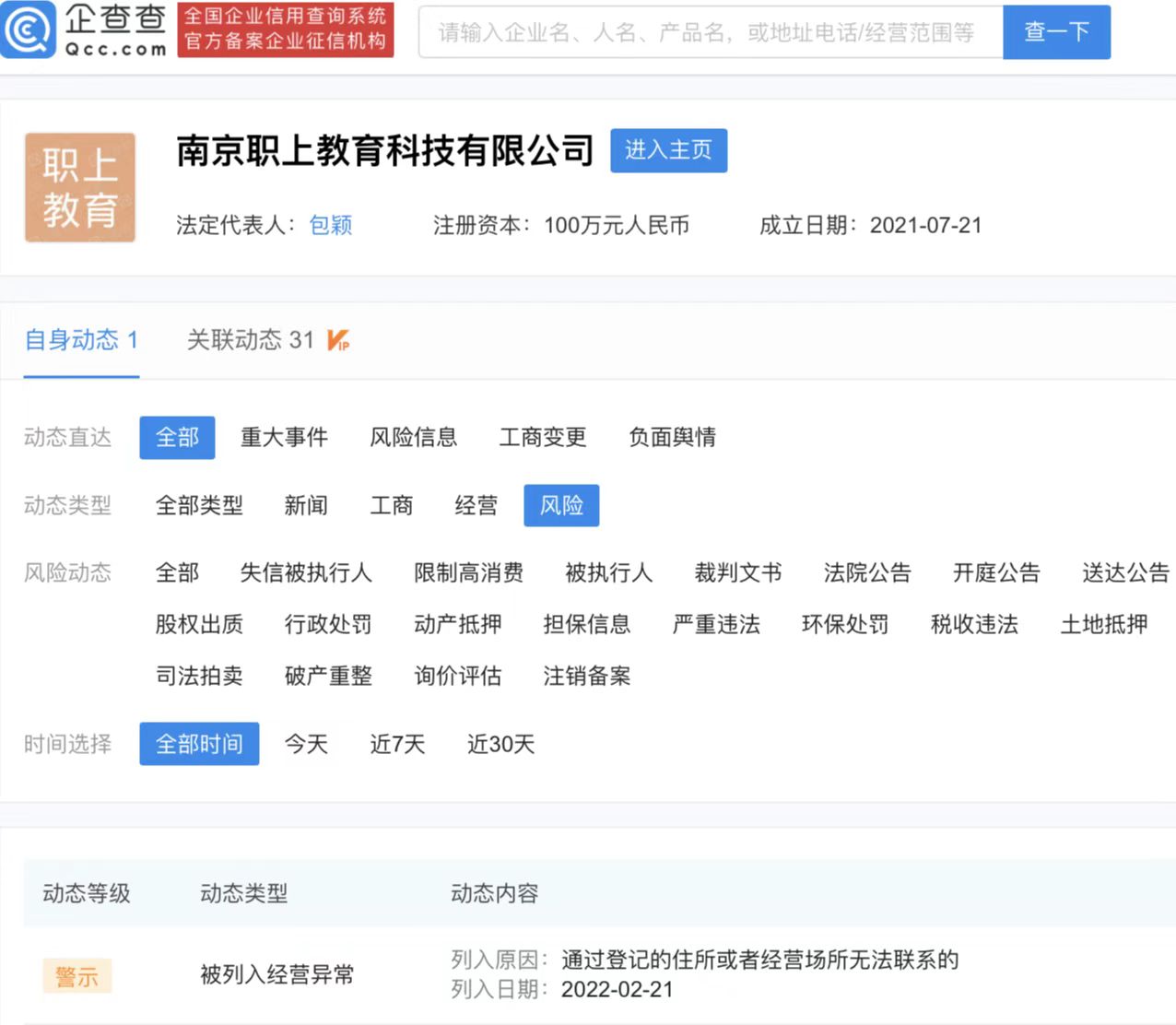
Task: Select 近7天 time range
Action: click(397, 744)
